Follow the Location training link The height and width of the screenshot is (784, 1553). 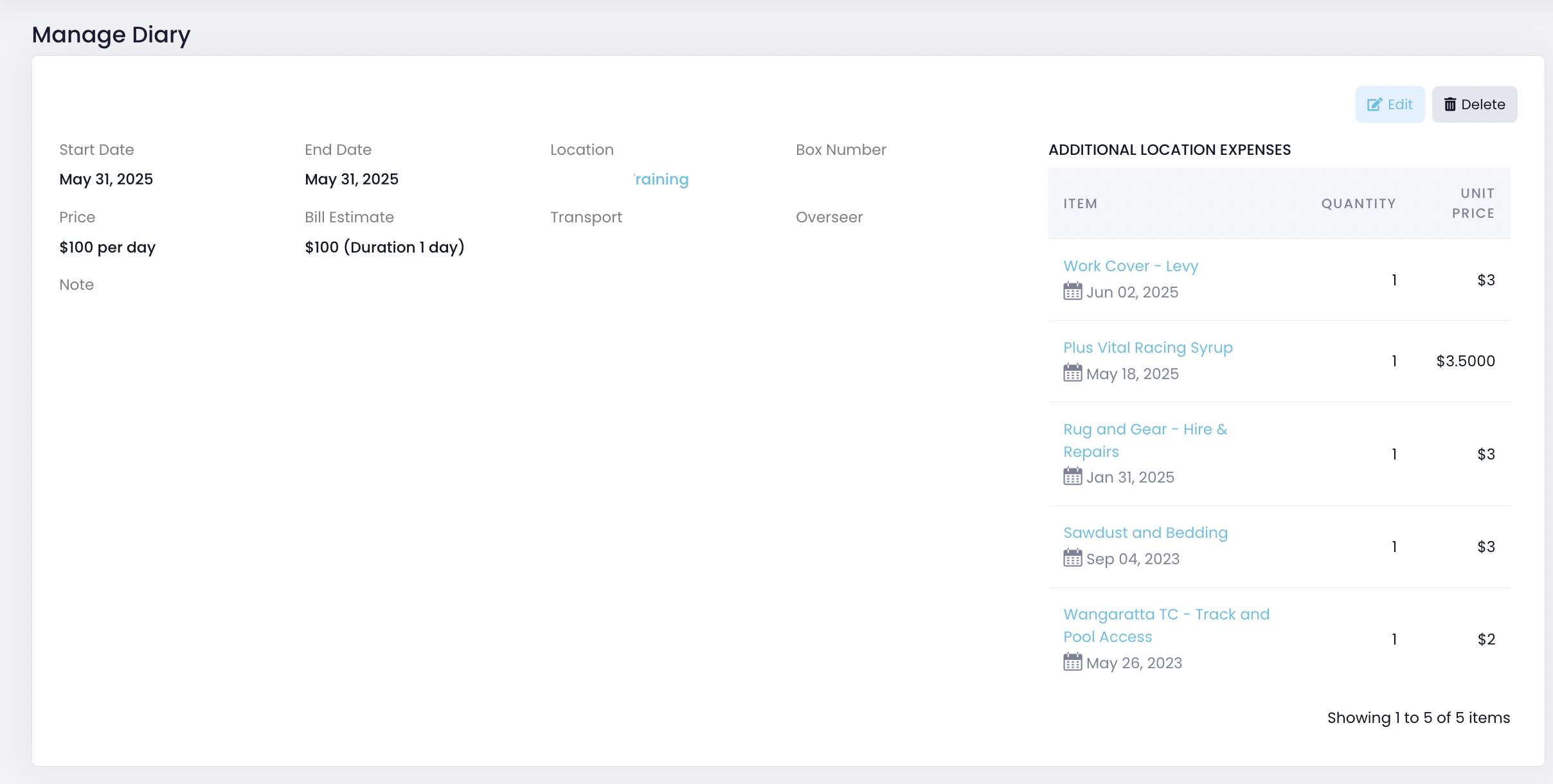pos(661,179)
